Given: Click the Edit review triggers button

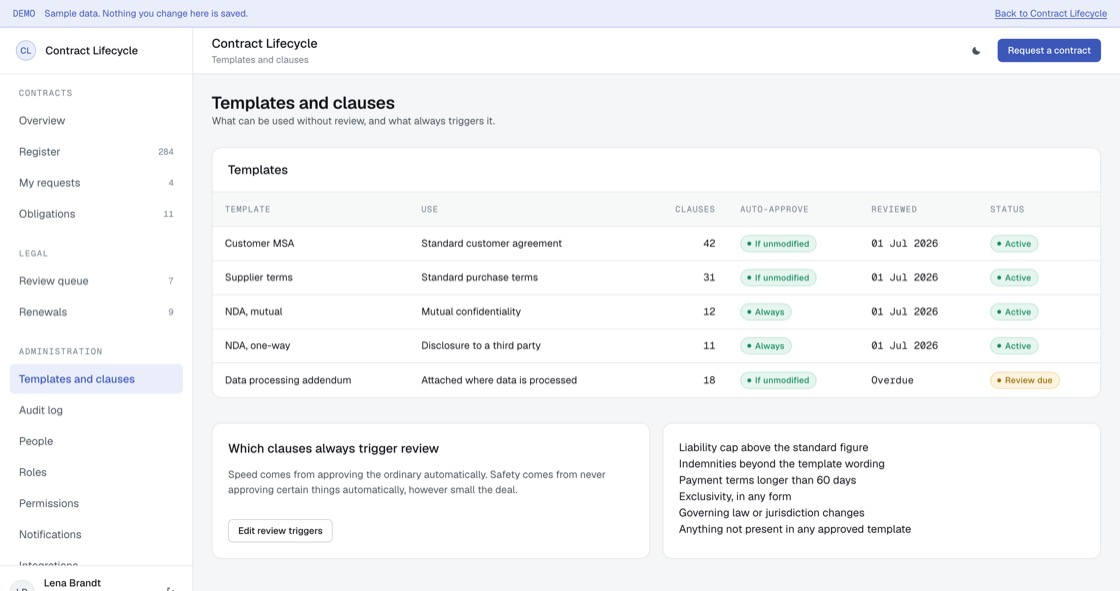Looking at the screenshot, I should point(280,531).
